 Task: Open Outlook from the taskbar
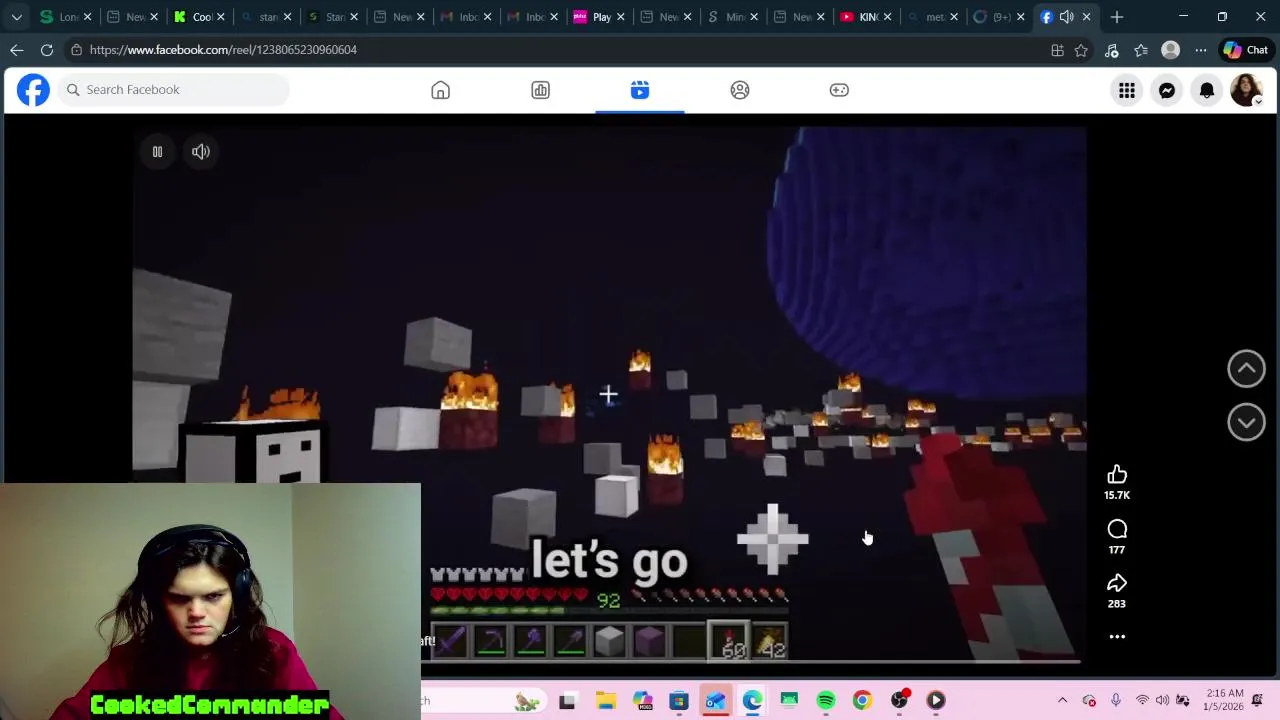(x=714, y=701)
